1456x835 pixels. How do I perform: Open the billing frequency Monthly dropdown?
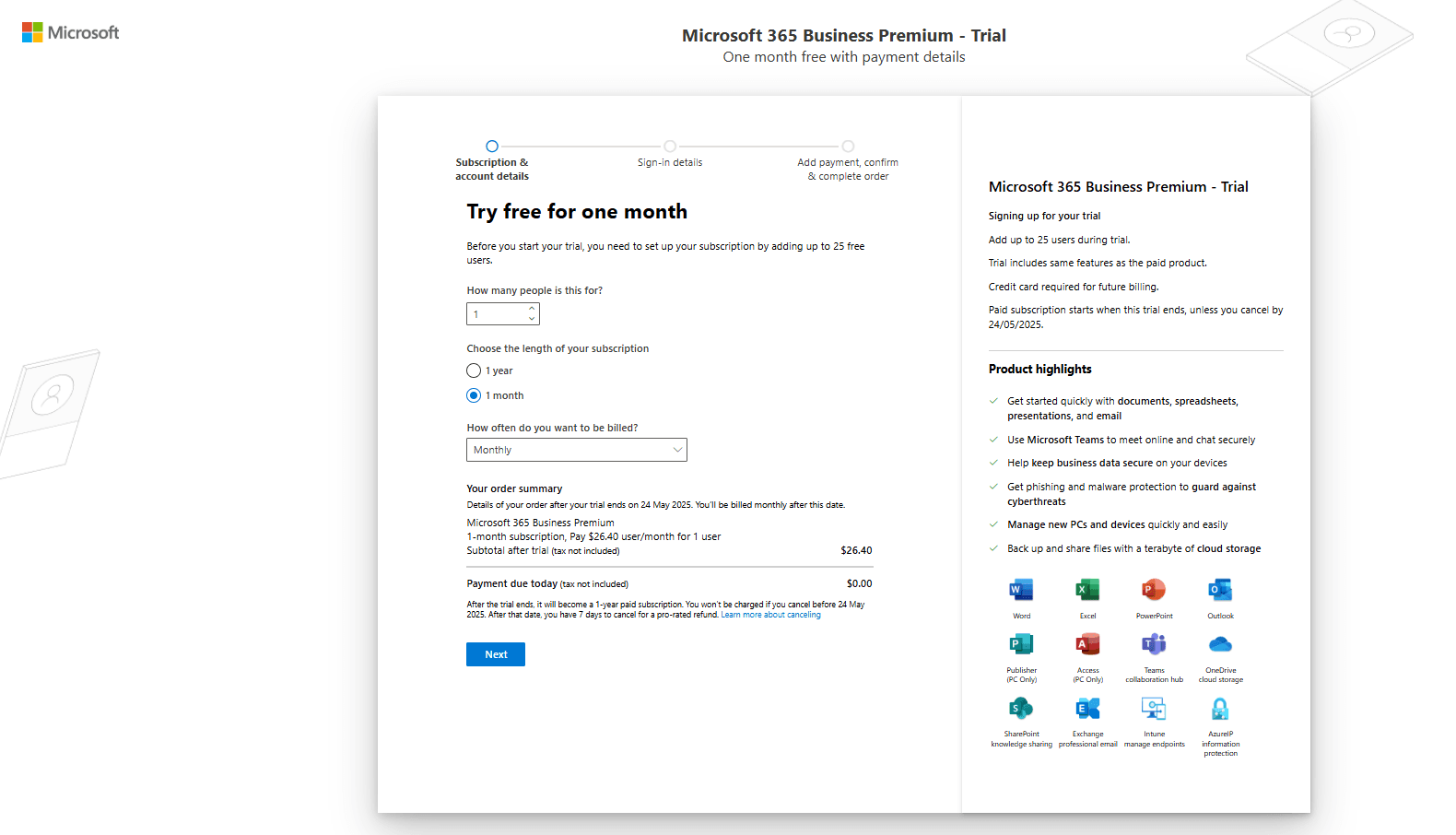click(577, 450)
